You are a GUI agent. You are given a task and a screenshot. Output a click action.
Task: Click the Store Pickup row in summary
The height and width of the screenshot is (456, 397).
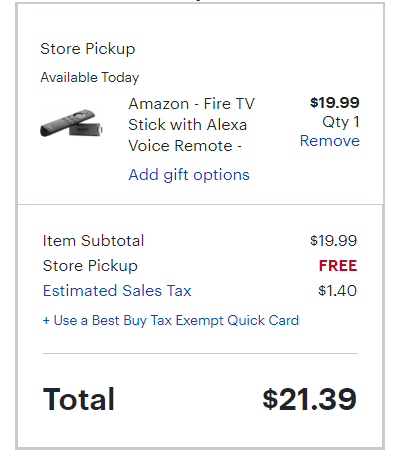click(x=200, y=266)
